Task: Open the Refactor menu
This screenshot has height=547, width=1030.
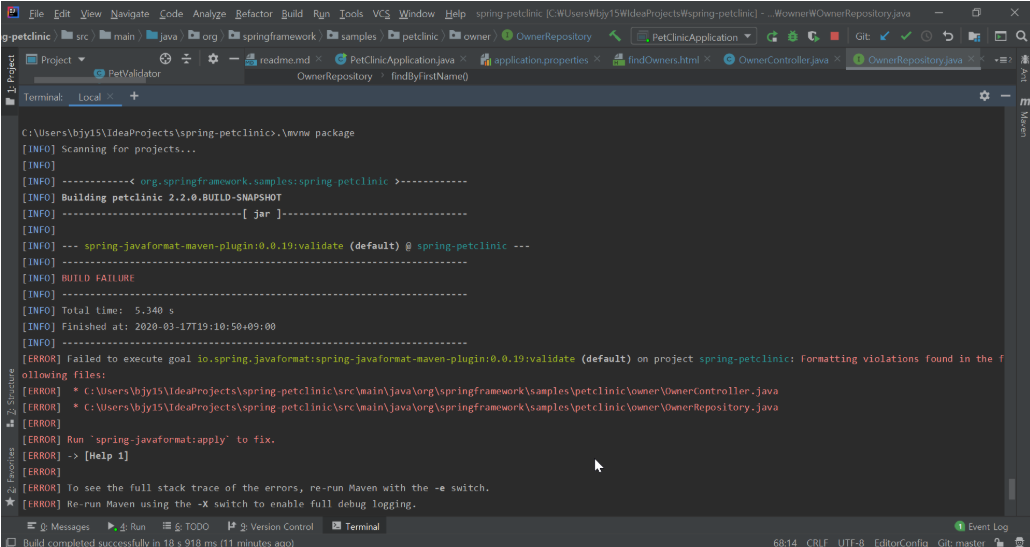Action: [x=254, y=13]
